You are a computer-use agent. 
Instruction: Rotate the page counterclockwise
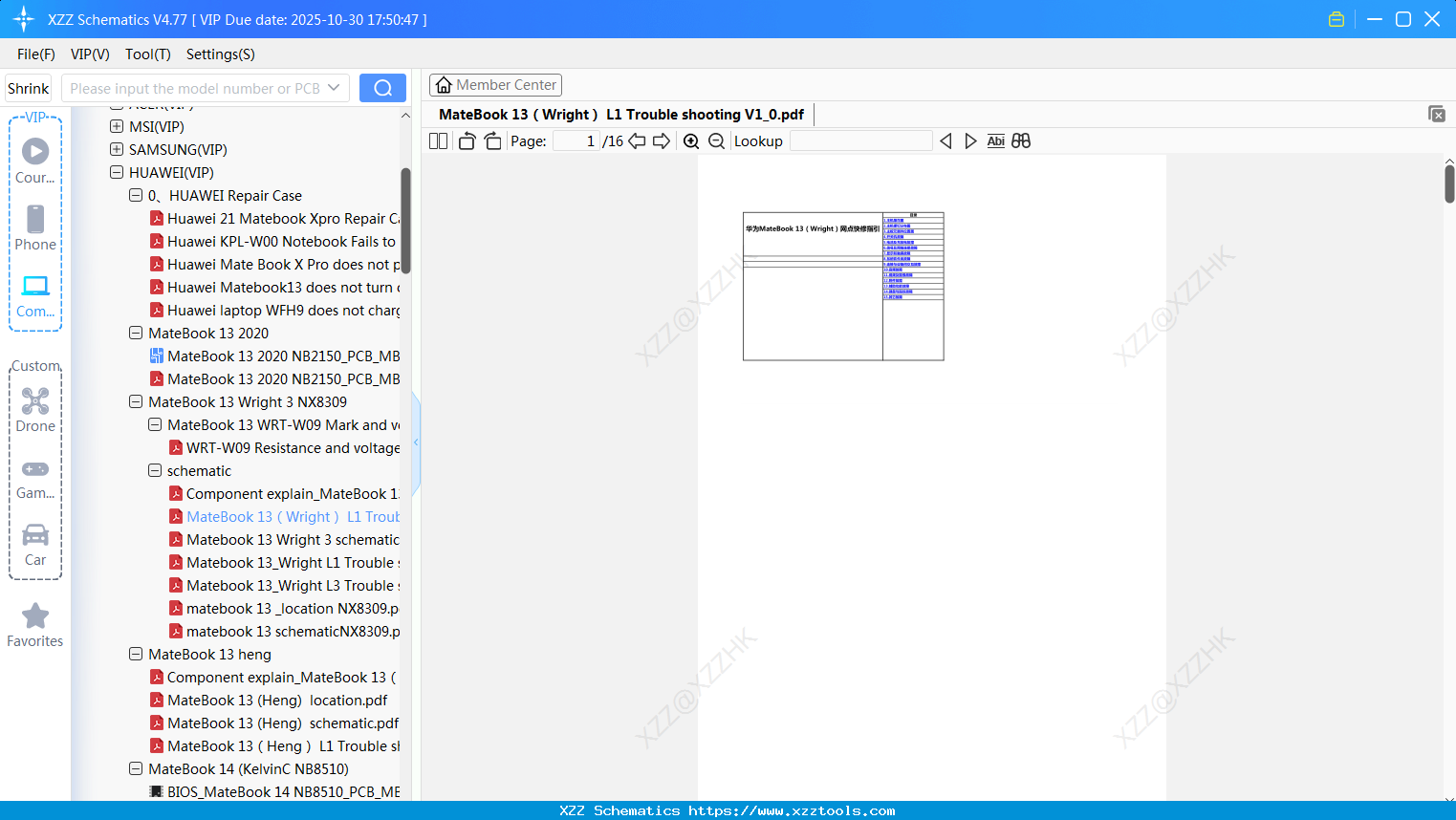coord(467,141)
